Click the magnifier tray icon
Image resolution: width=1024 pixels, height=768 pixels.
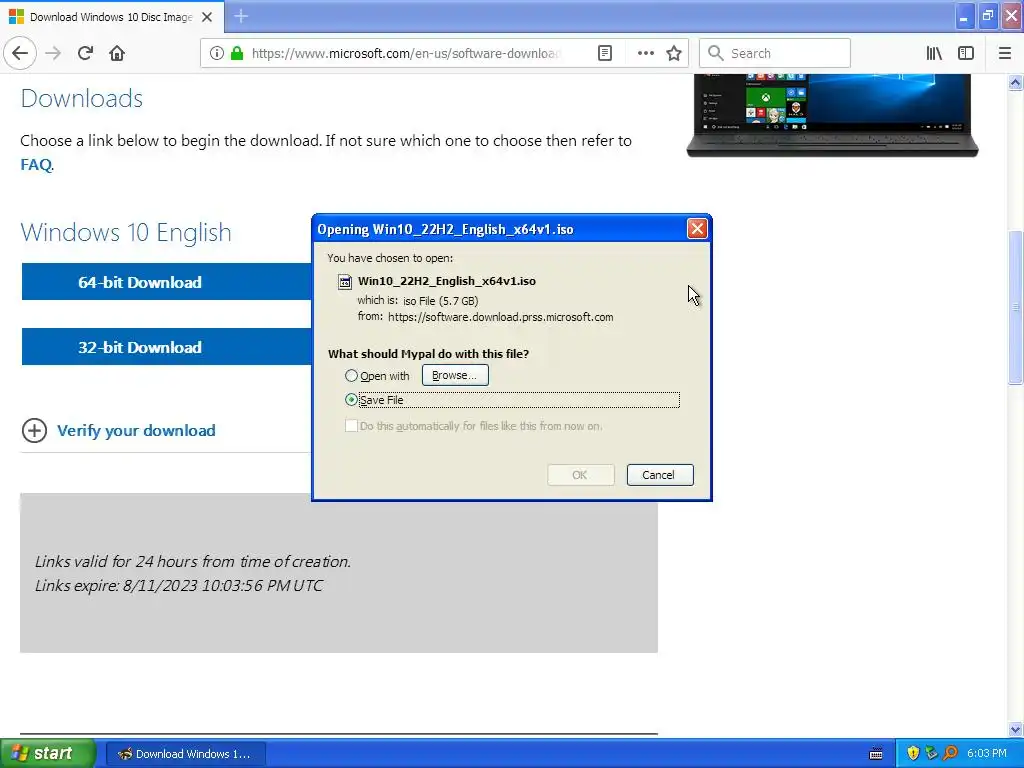950,754
